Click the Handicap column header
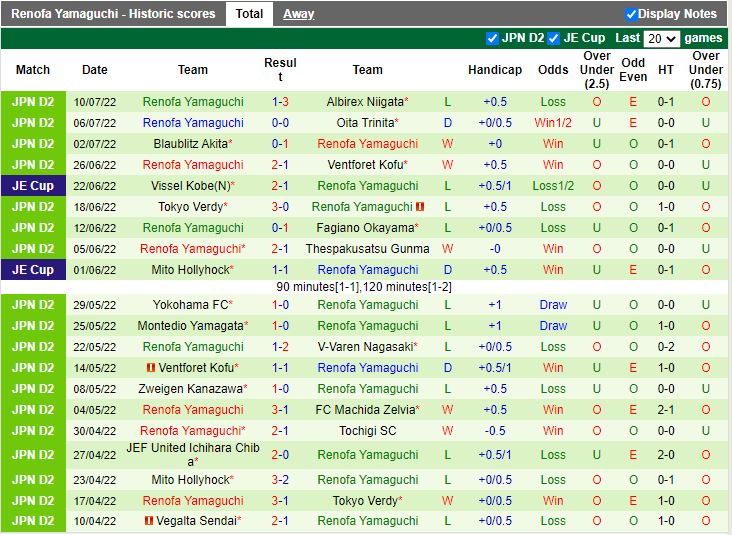 pos(495,70)
